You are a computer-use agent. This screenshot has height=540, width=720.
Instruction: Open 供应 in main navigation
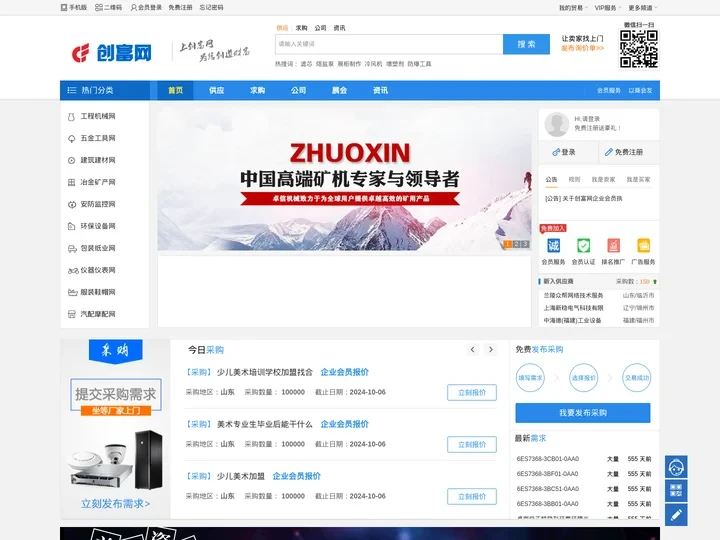pyautogui.click(x=216, y=90)
